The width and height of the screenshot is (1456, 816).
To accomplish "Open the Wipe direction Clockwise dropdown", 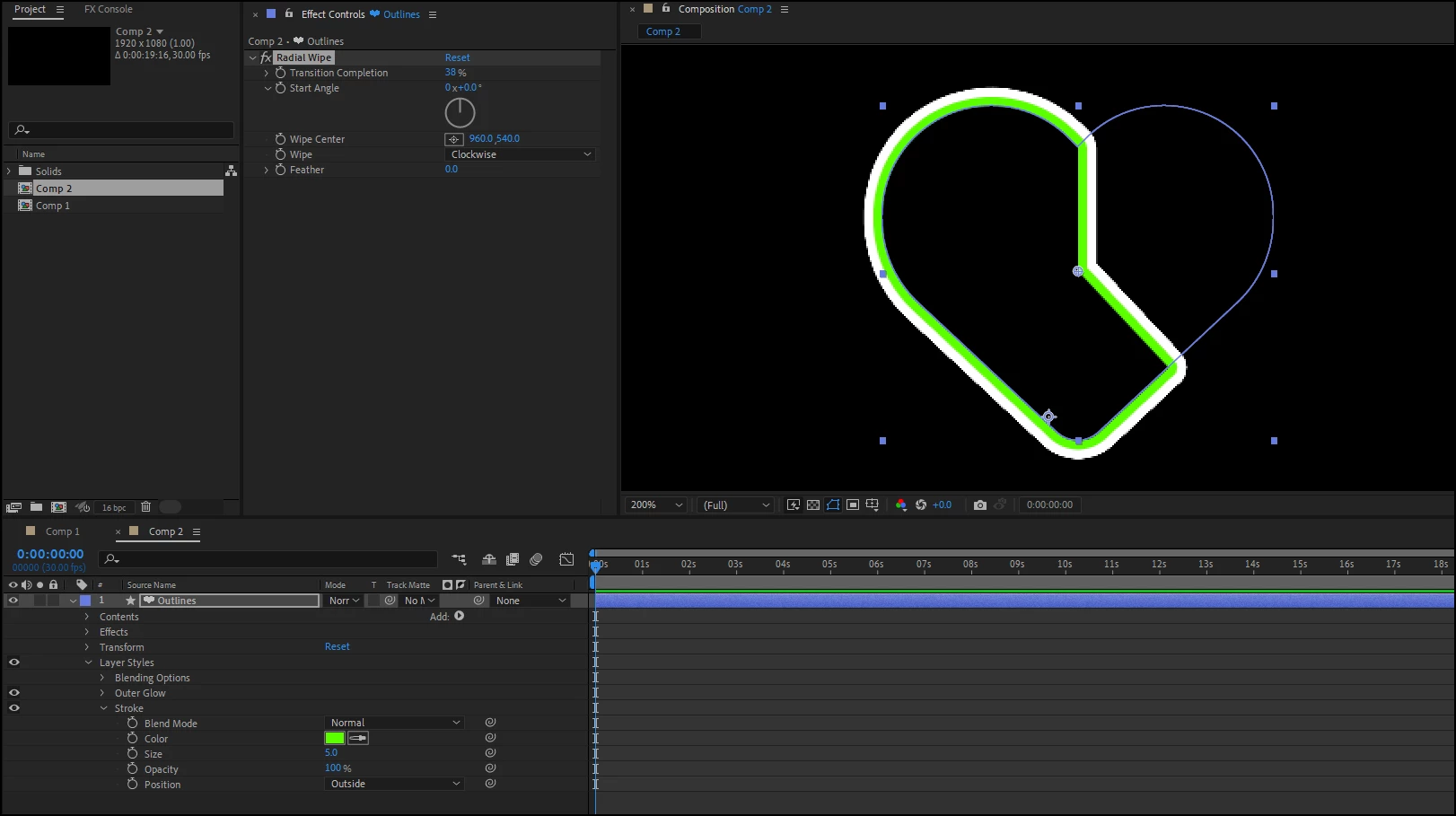I will point(520,154).
